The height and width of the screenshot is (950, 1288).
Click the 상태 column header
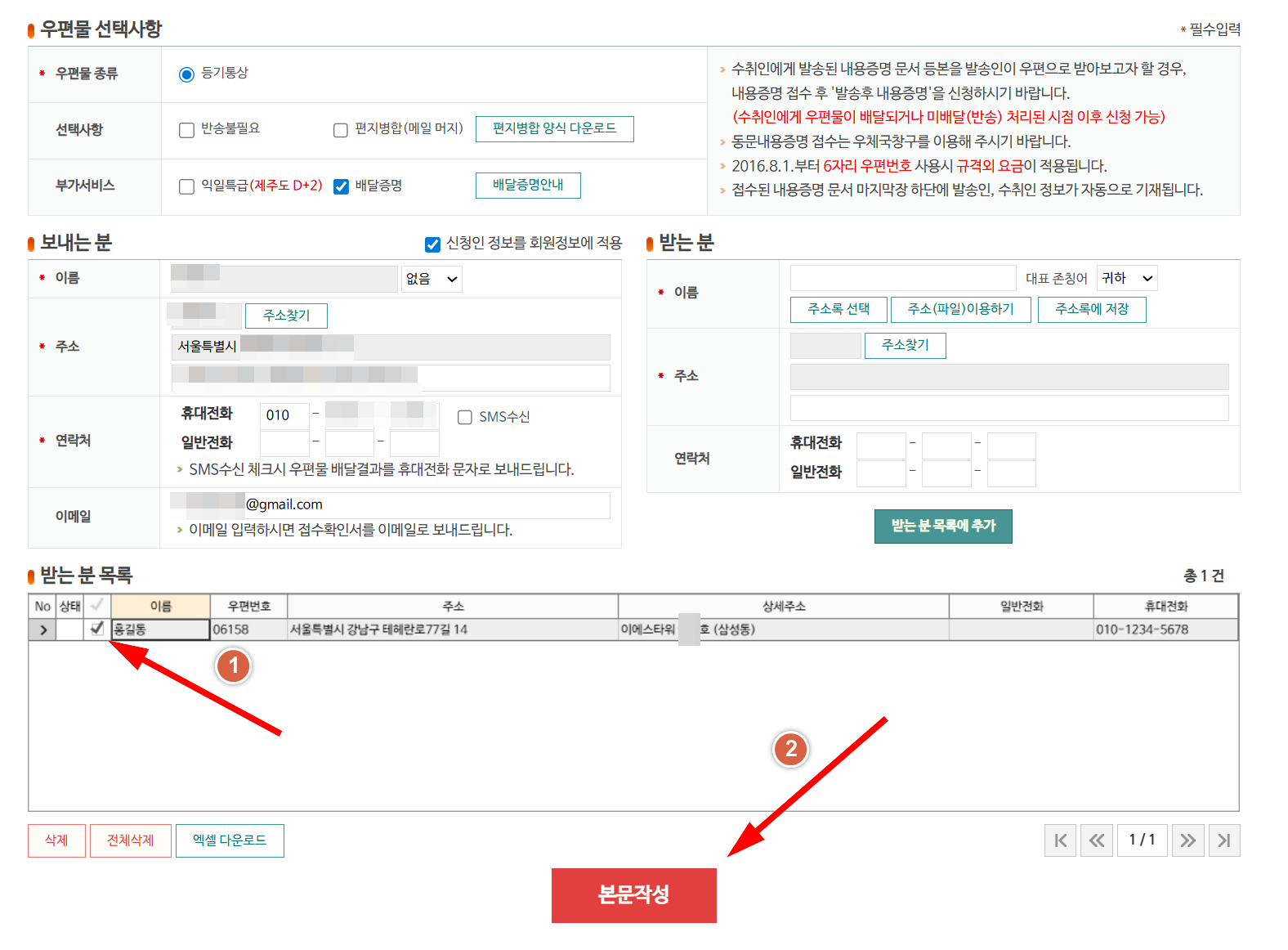tap(70, 606)
